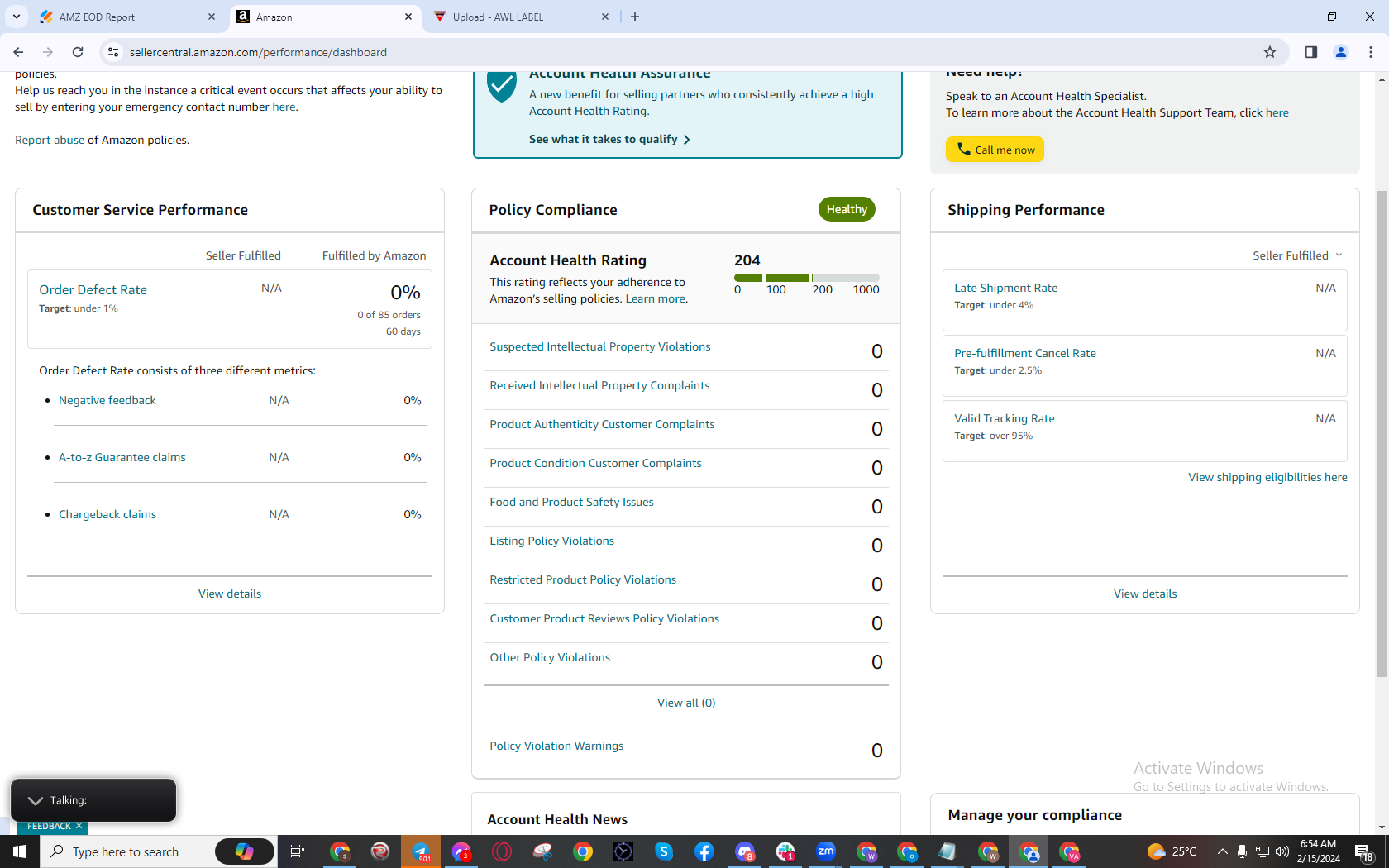Open the tab search dropdown arrow
Screen dimensions: 1389x868
coord(17,17)
